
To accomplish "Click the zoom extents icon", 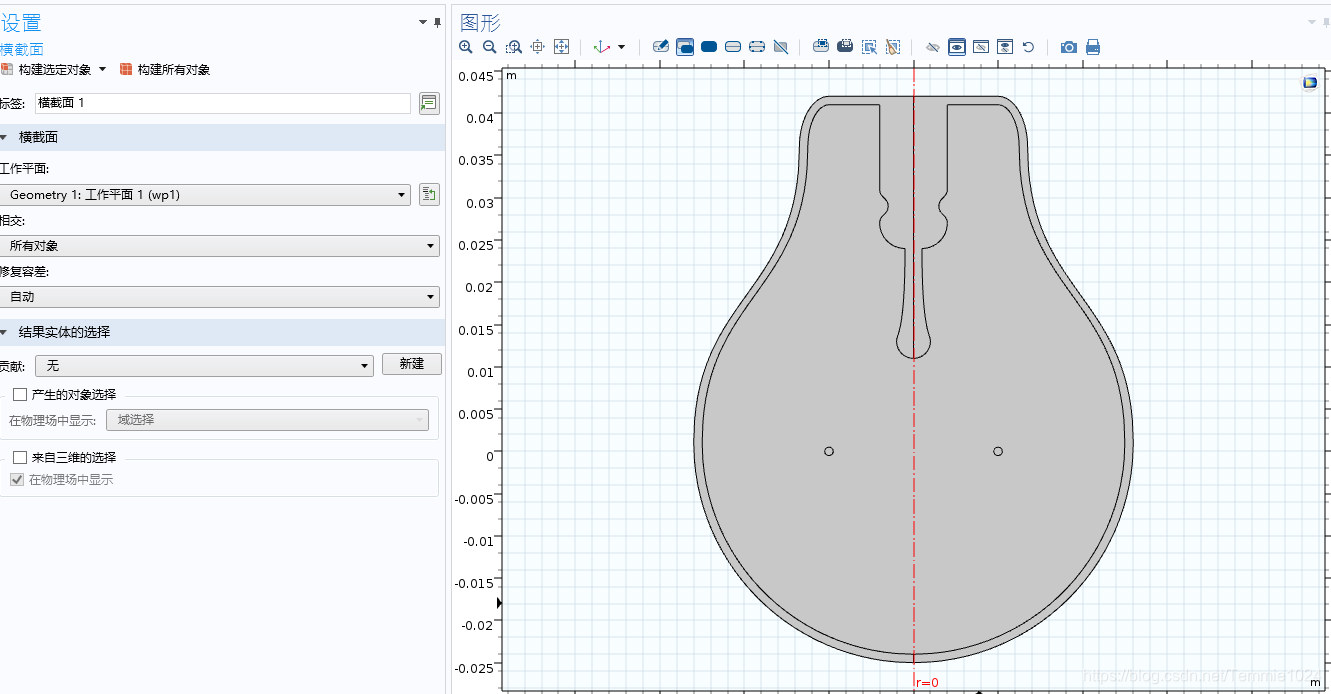I will [561, 47].
